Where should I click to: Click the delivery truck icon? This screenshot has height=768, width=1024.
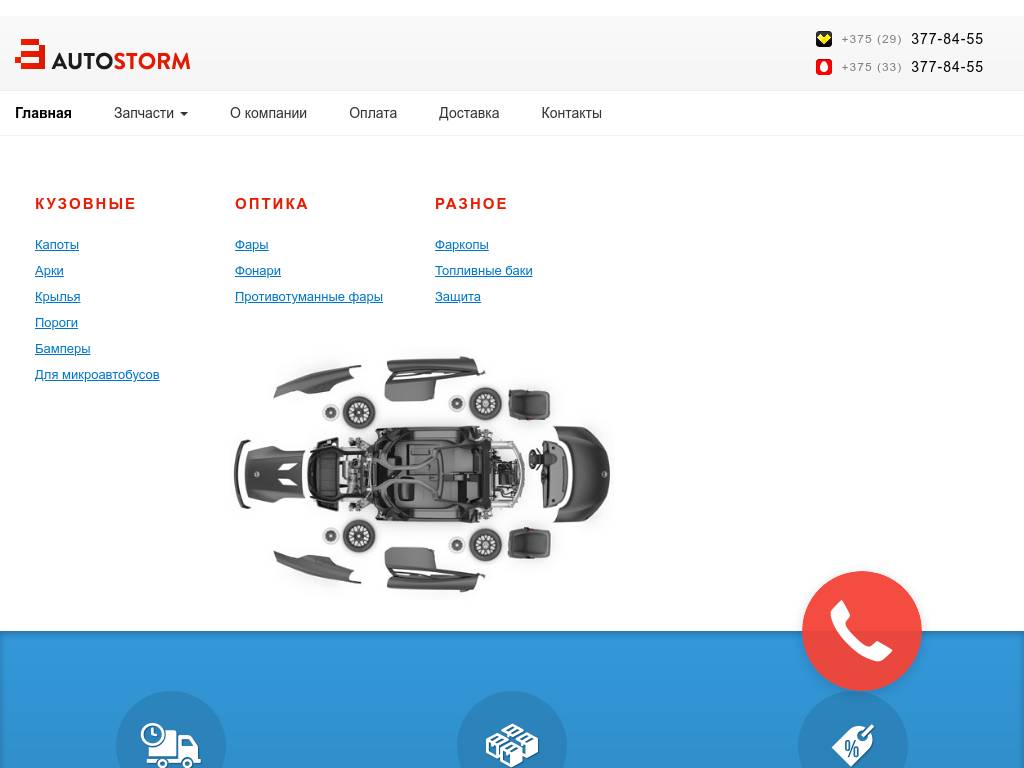coord(171,743)
